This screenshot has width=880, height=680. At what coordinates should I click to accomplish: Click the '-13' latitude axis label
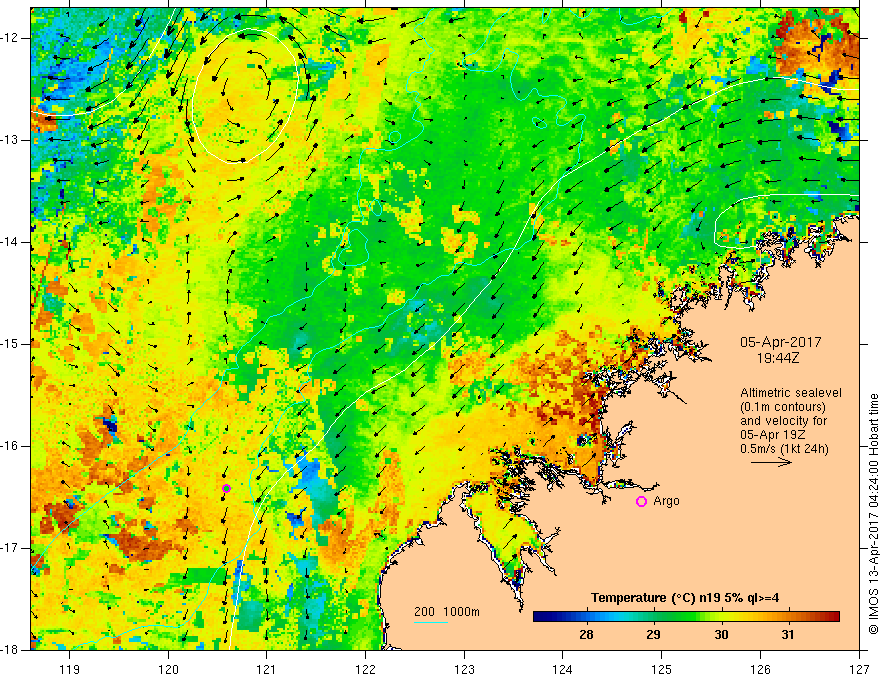10,140
